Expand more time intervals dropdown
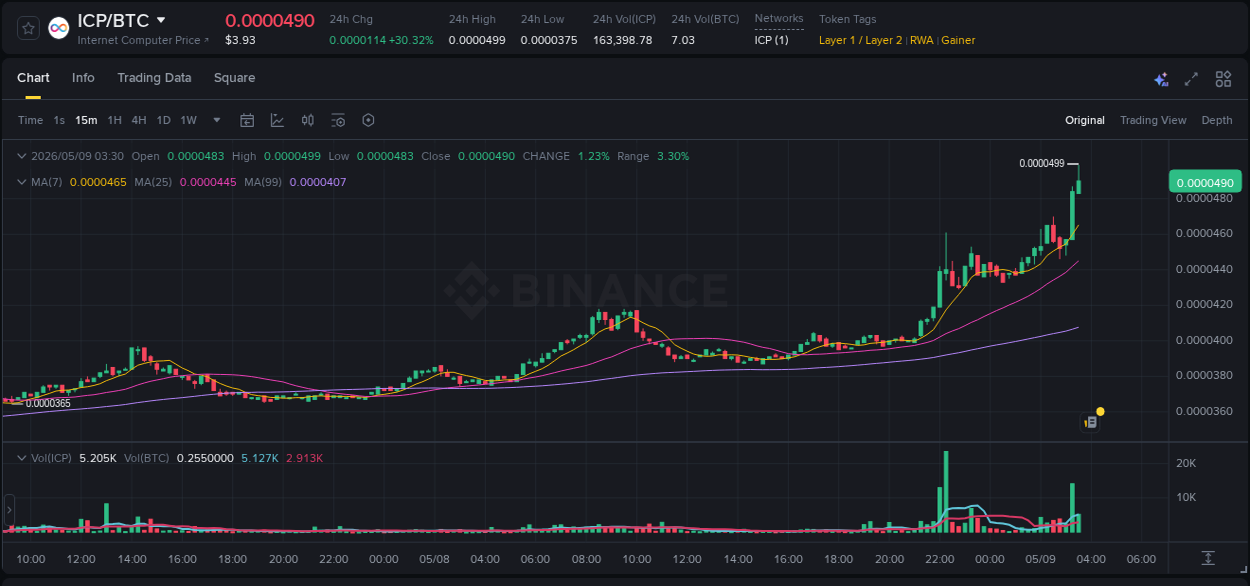1250x586 pixels. (x=217, y=120)
